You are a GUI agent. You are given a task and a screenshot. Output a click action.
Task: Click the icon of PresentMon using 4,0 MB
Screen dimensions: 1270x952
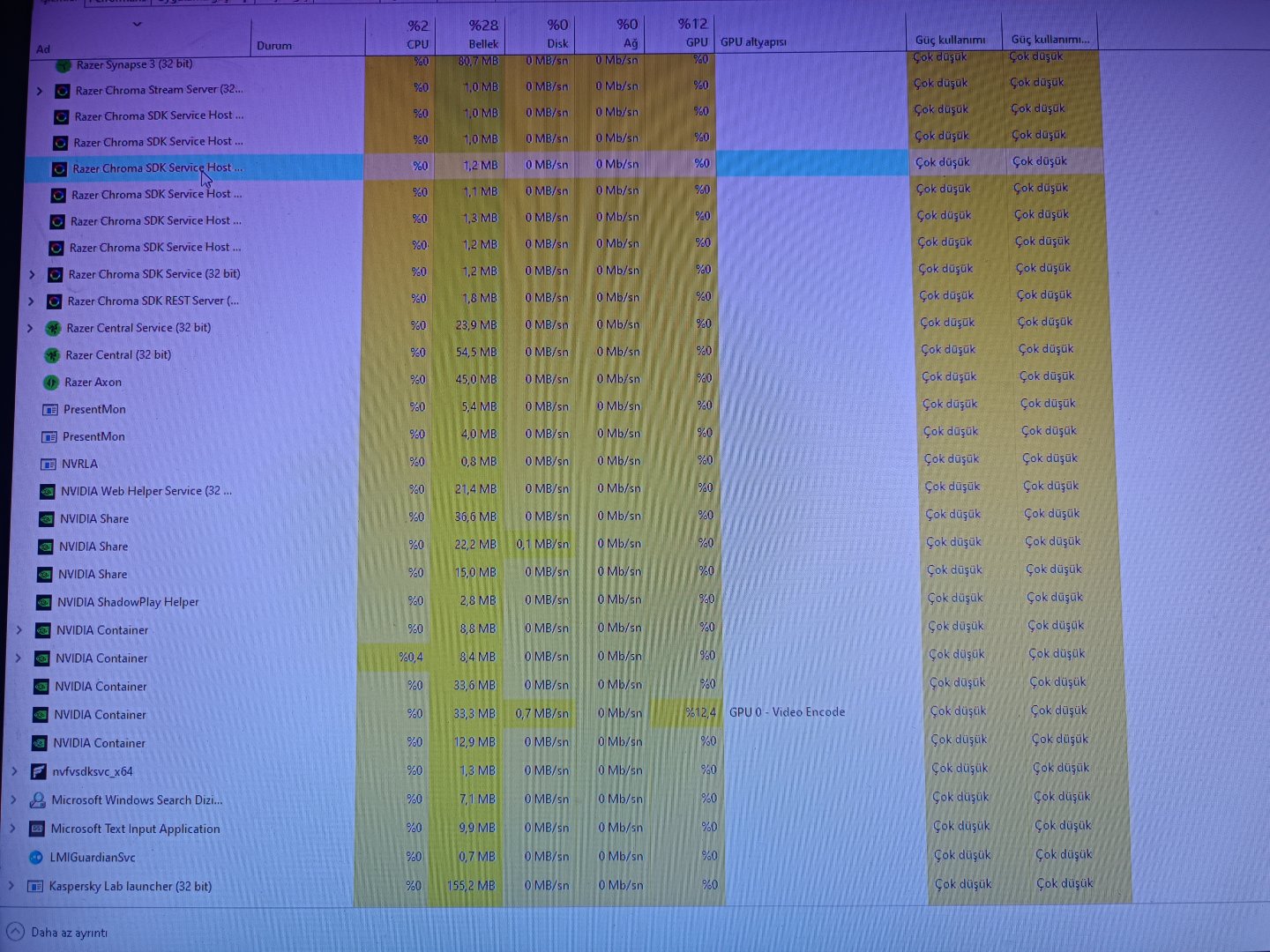[x=49, y=437]
